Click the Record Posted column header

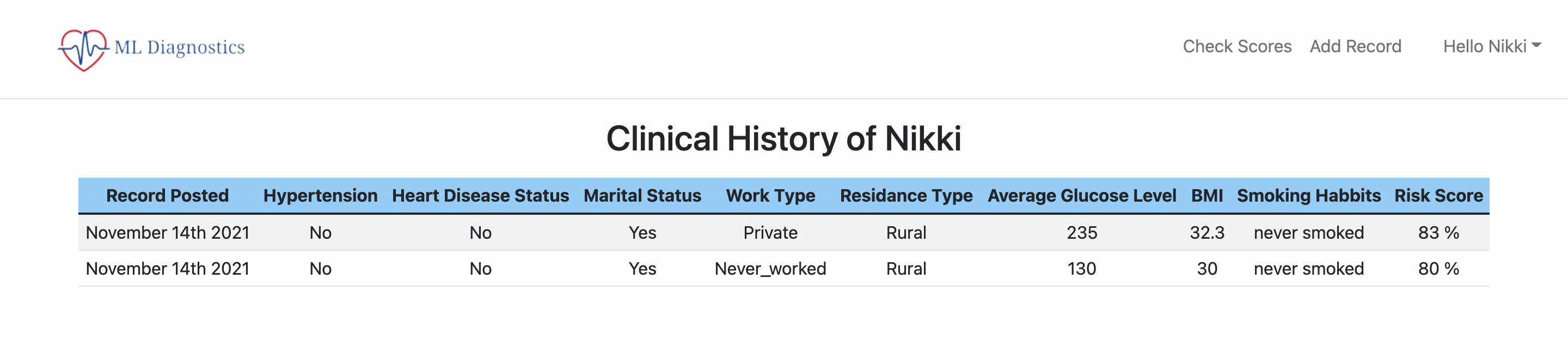(x=167, y=196)
